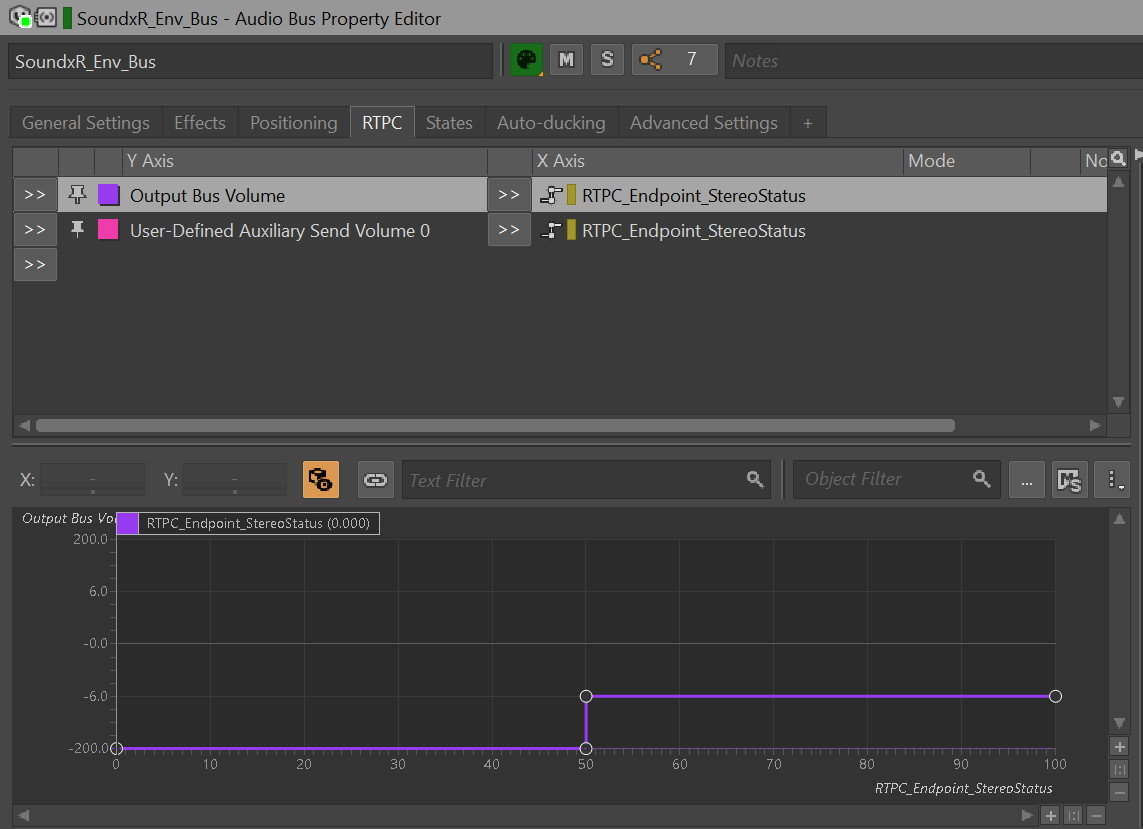Image resolution: width=1143 pixels, height=829 pixels.
Task: Click the zoom in plus icon at graph right
Action: (x=1119, y=747)
